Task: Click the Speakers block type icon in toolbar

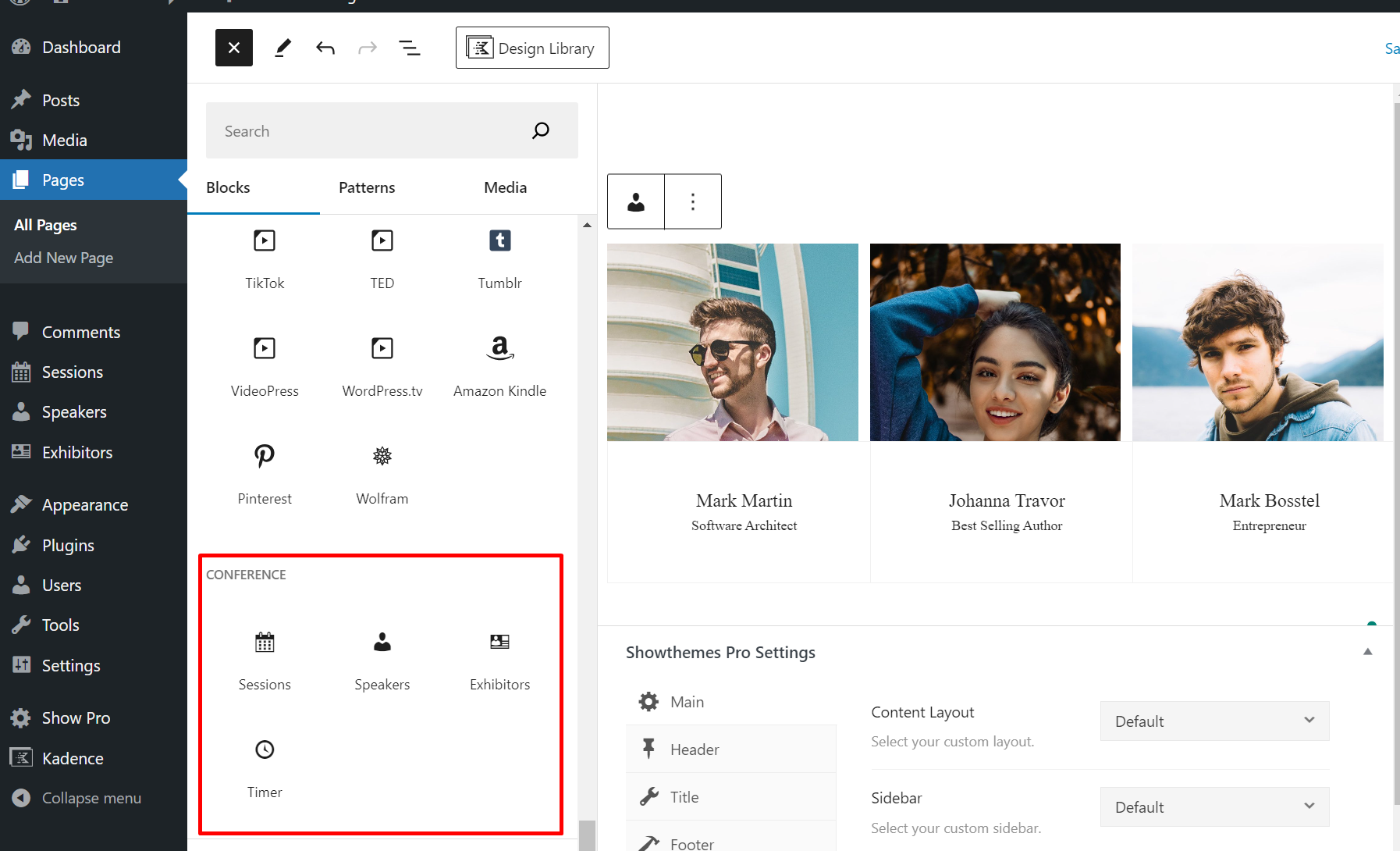Action: tap(636, 201)
